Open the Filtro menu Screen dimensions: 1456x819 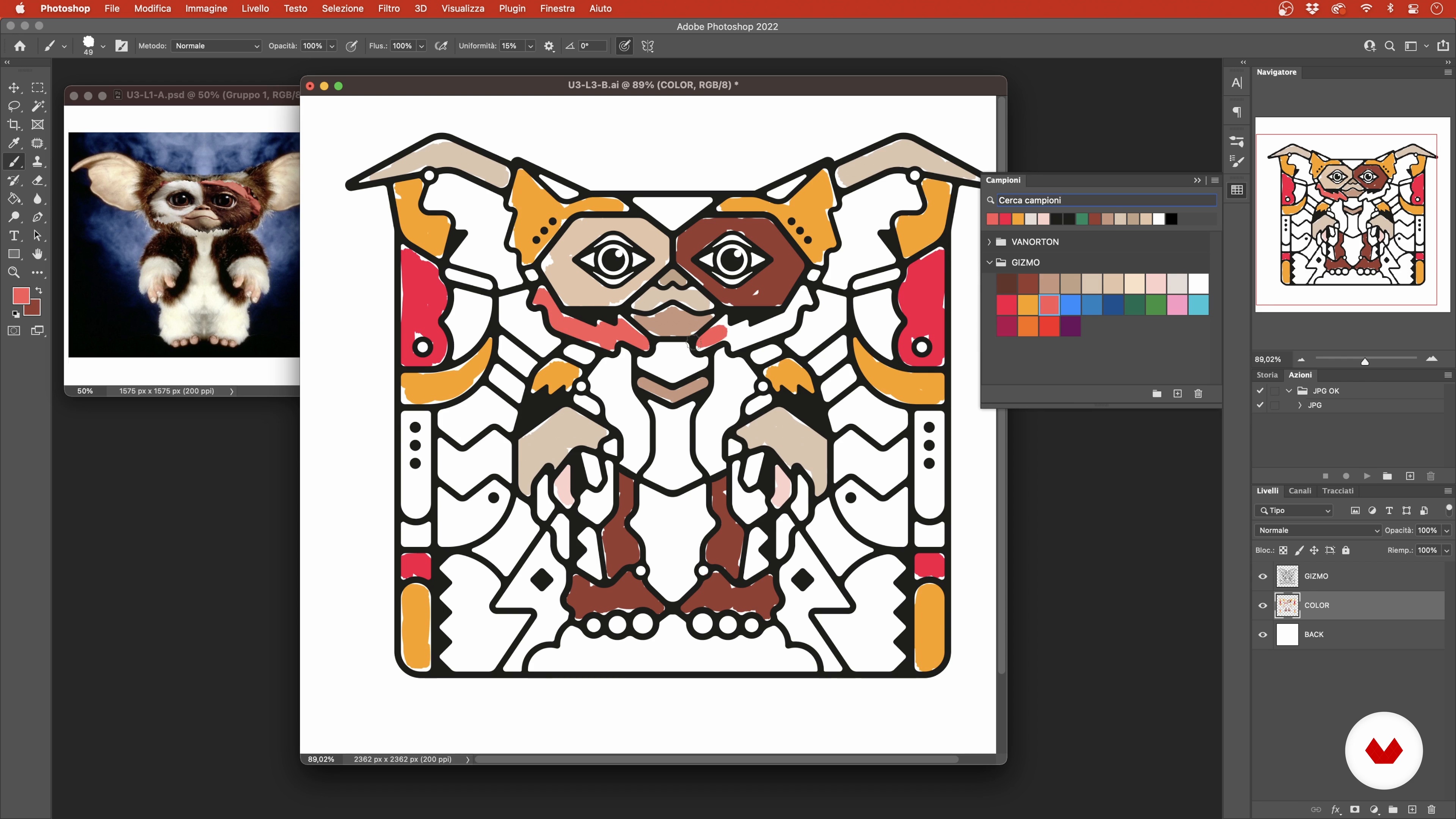389,8
